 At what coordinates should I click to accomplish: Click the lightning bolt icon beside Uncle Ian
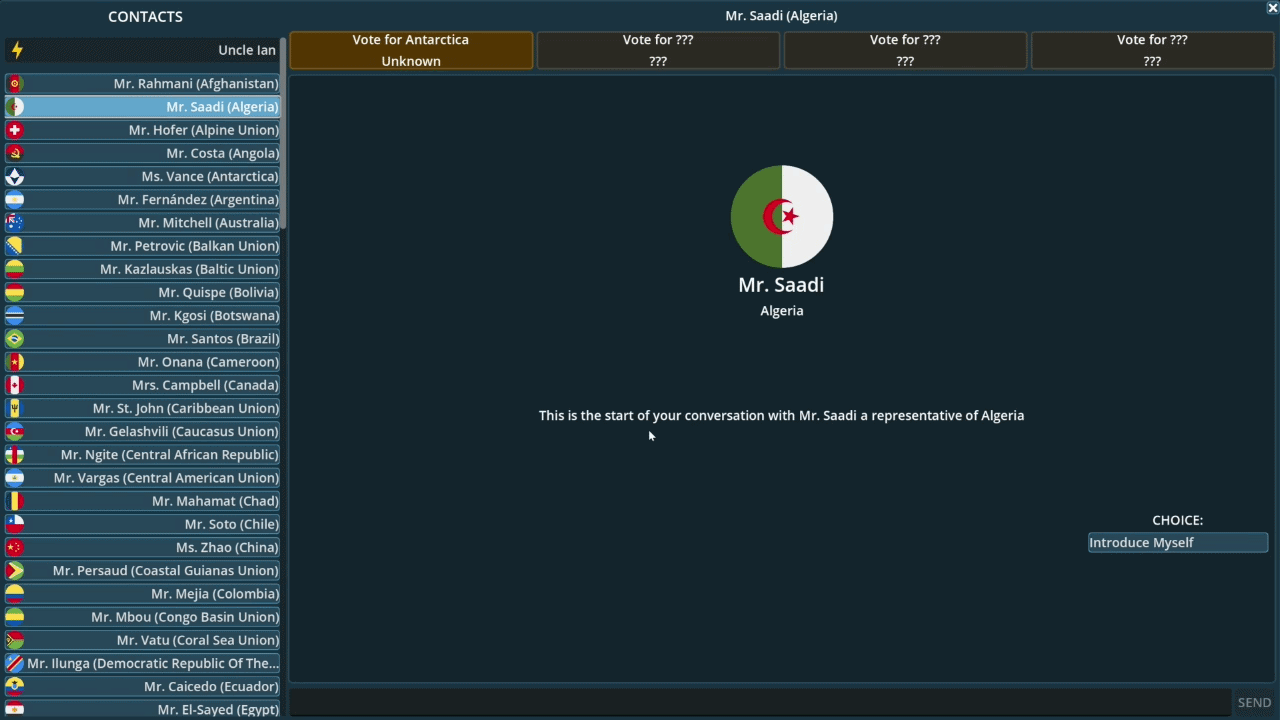[16, 50]
